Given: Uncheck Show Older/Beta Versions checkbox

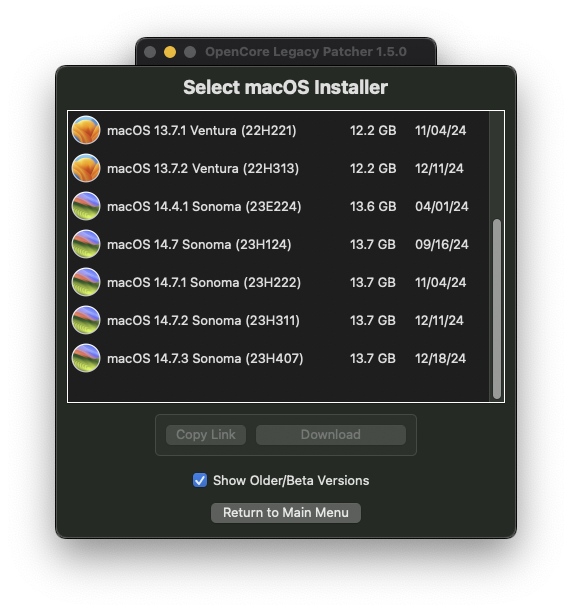Looking at the screenshot, I should 200,480.
